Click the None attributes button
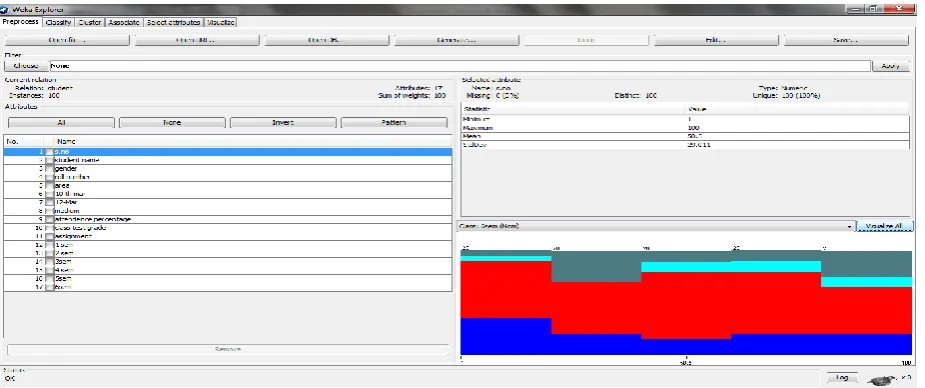 (x=172, y=123)
